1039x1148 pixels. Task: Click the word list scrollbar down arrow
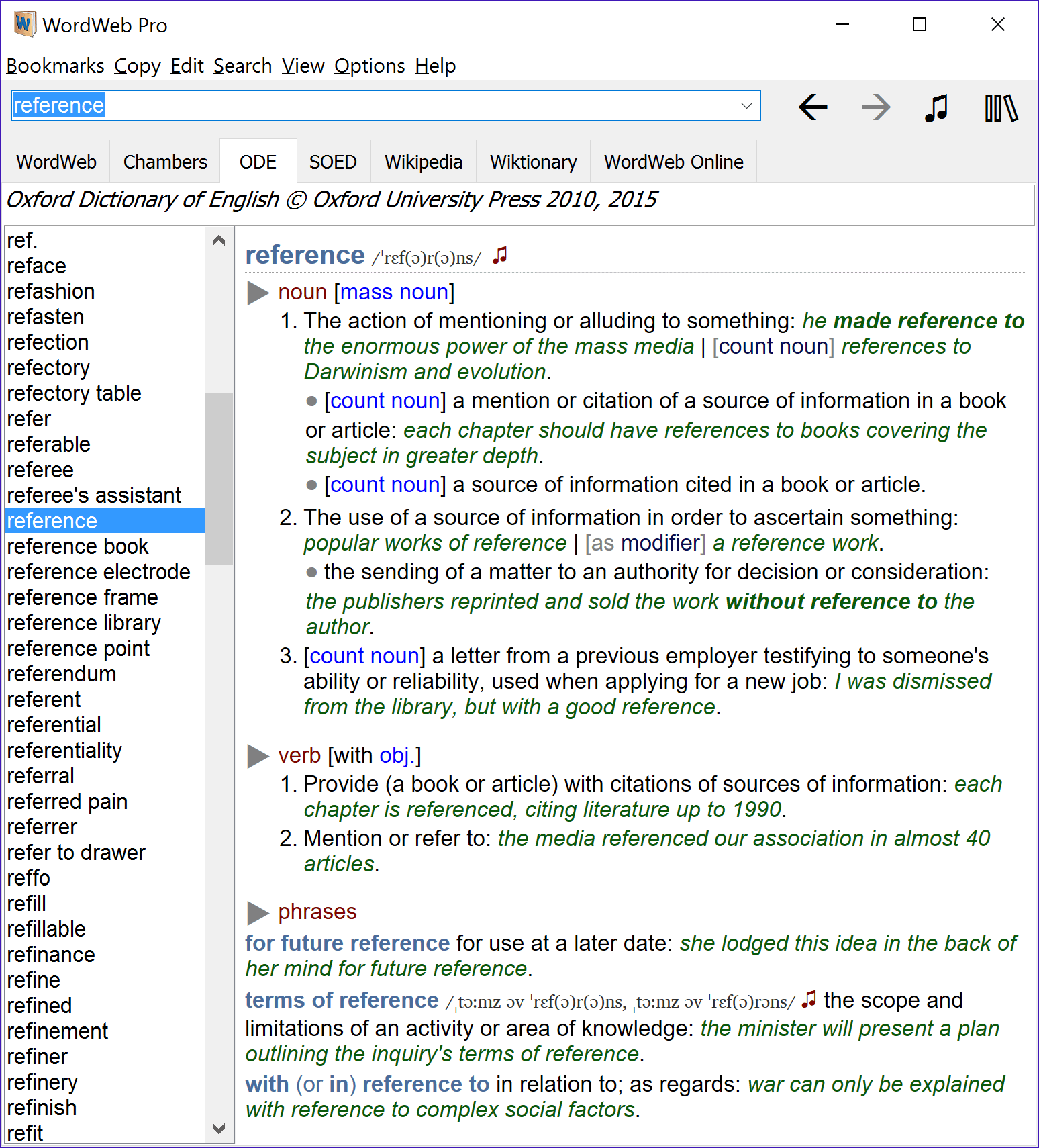(x=219, y=1129)
